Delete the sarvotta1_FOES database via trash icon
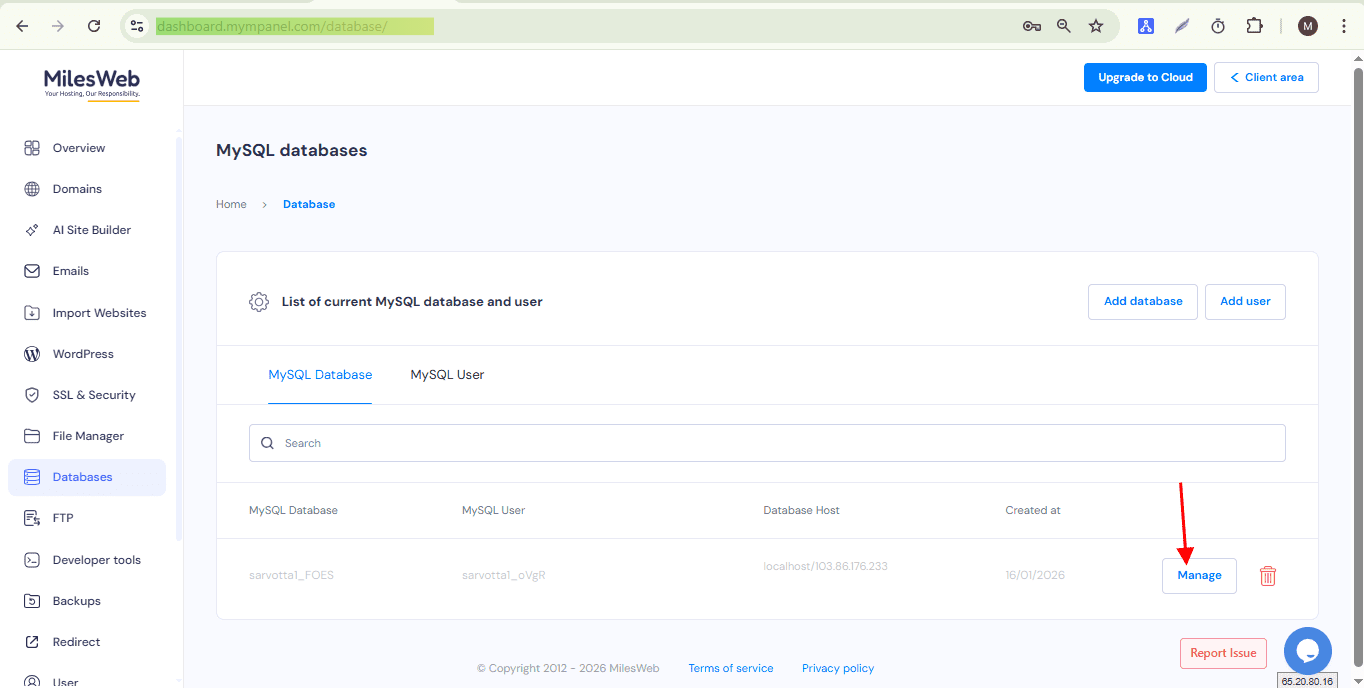Viewport: 1364px width, 688px height. pyautogui.click(x=1267, y=575)
